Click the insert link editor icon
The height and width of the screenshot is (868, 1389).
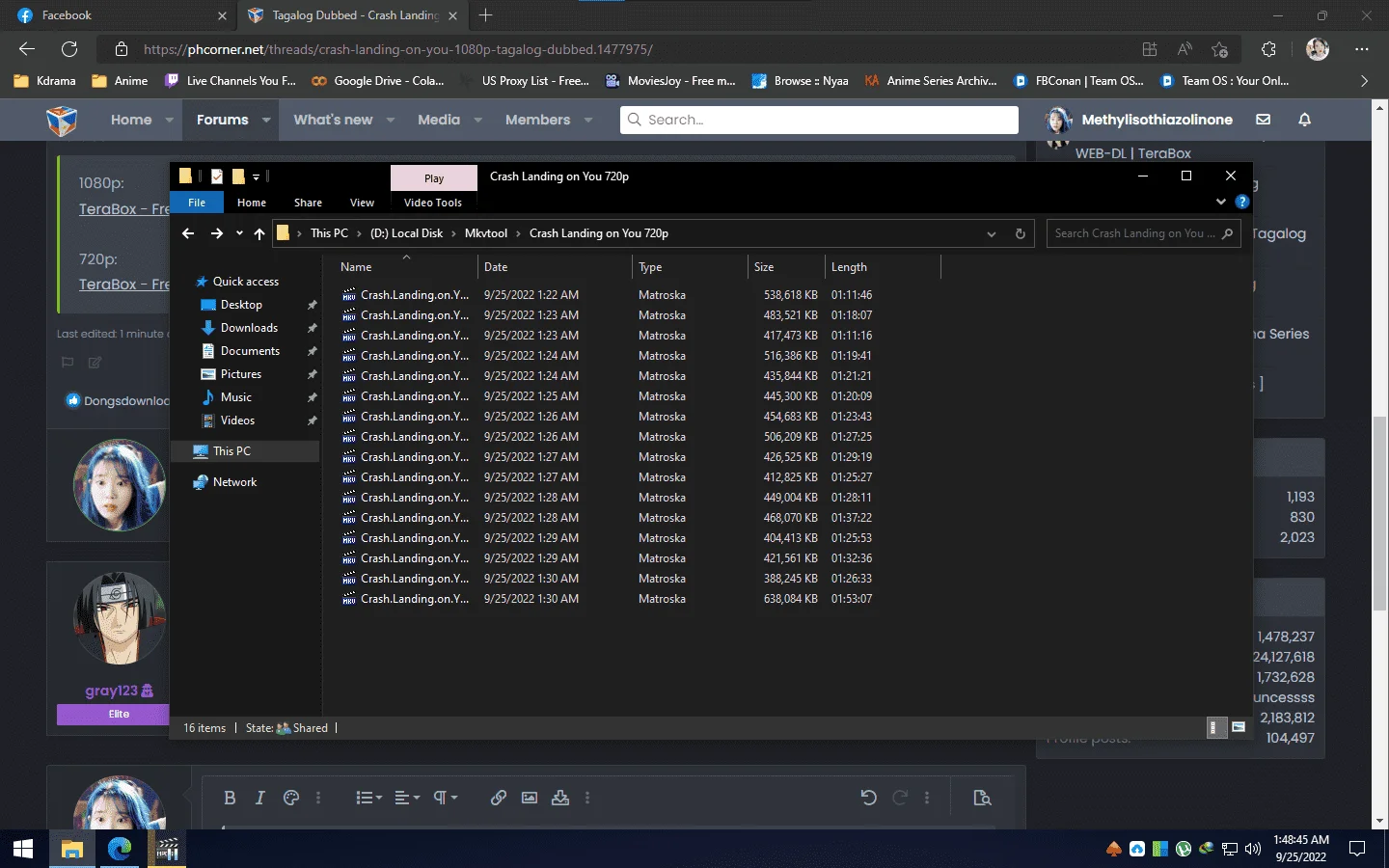pyautogui.click(x=499, y=798)
